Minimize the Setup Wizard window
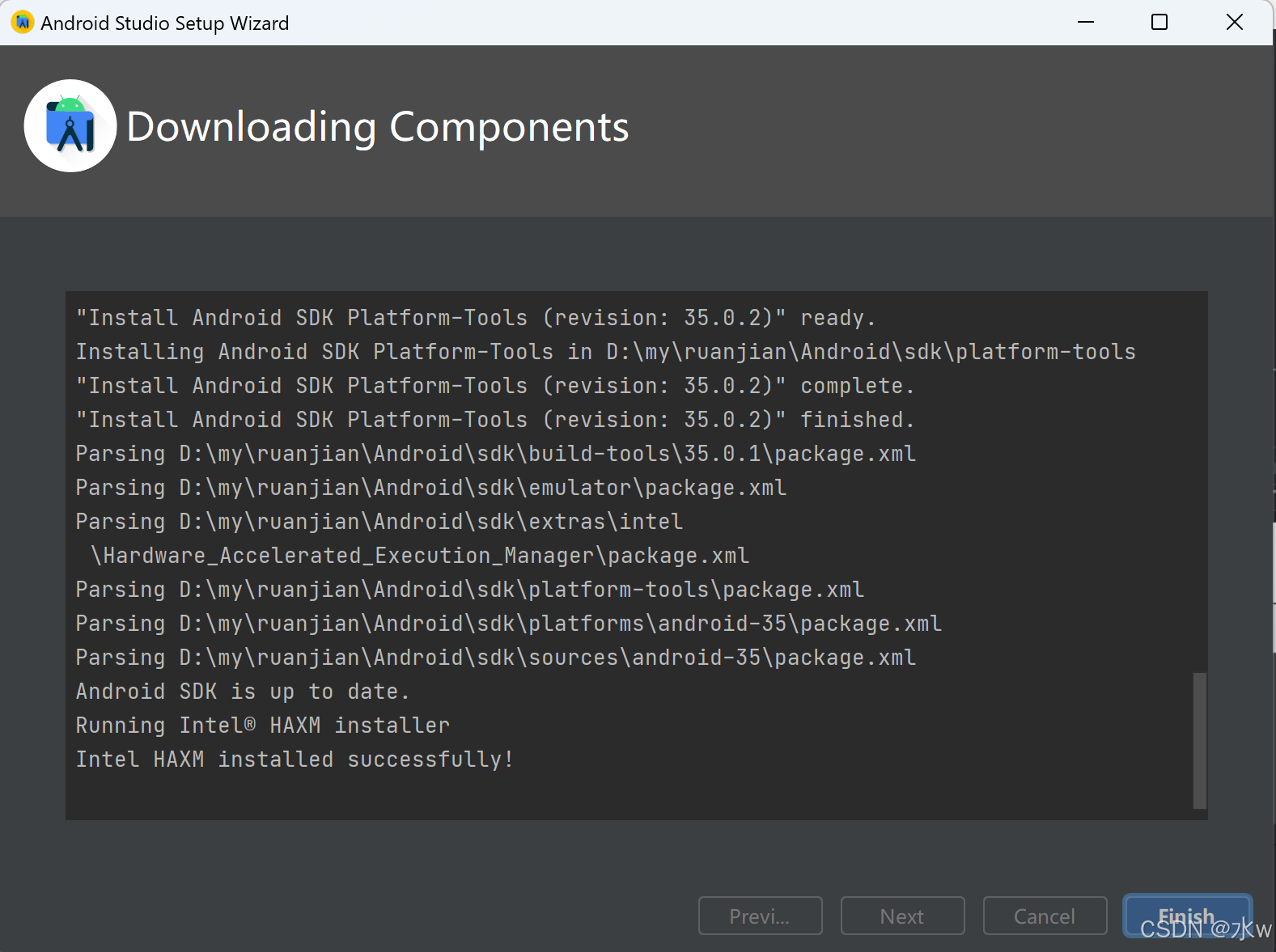 coord(1086,22)
